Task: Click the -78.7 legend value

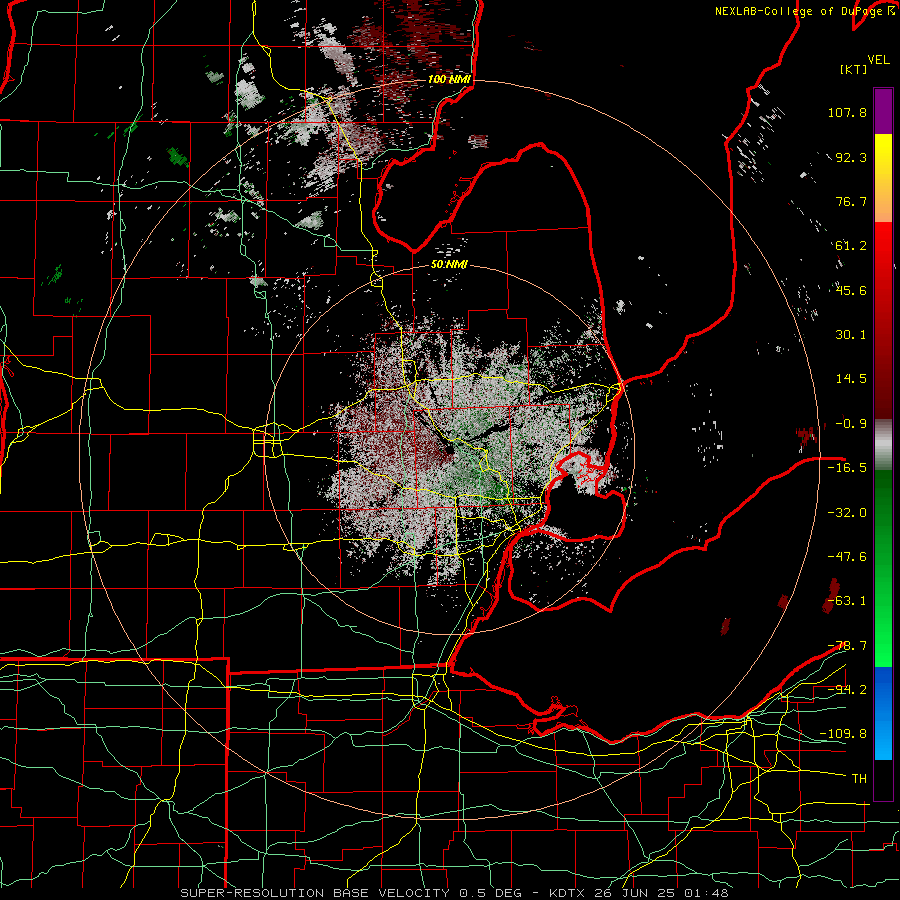Action: click(847, 646)
